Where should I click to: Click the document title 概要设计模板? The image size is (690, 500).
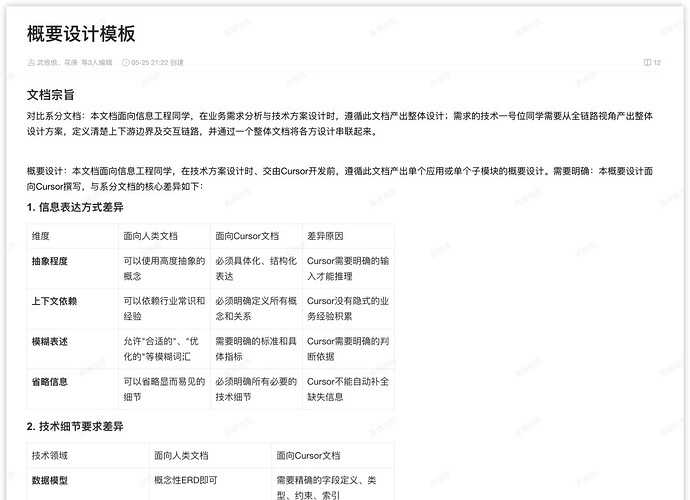pyautogui.click(x=81, y=34)
